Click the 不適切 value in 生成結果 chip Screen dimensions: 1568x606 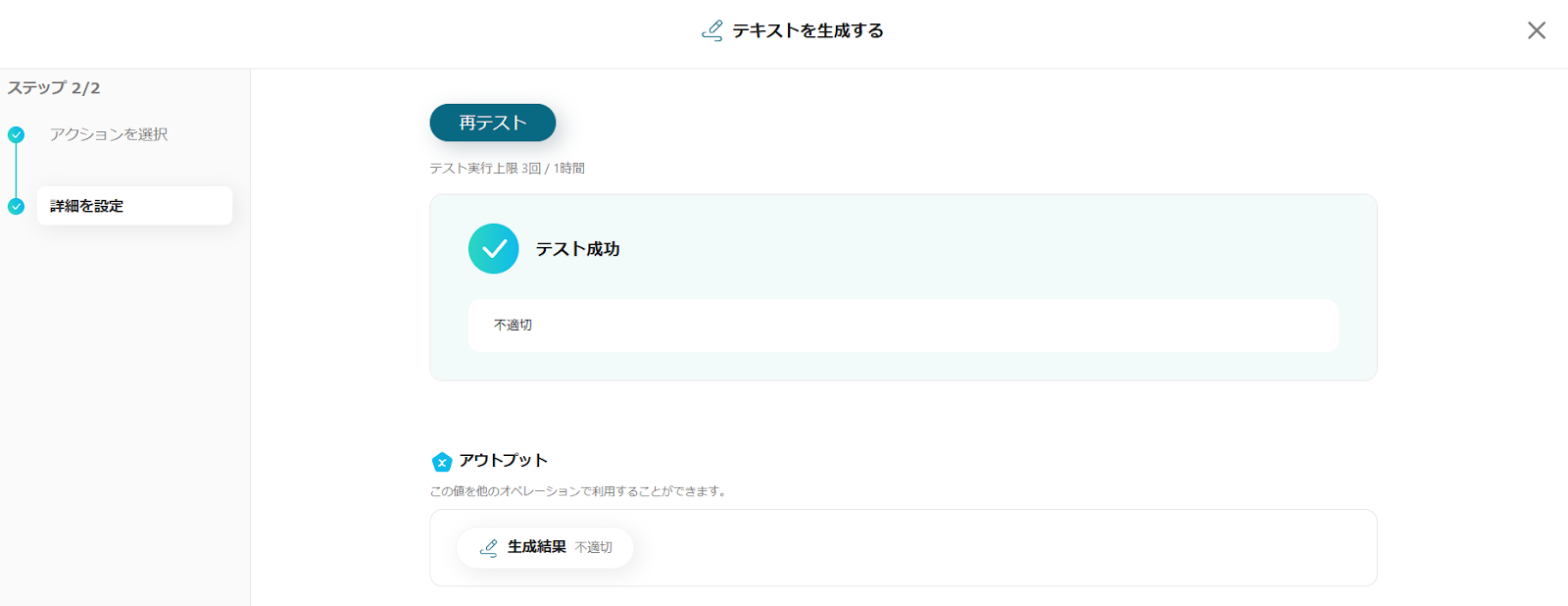point(593,547)
